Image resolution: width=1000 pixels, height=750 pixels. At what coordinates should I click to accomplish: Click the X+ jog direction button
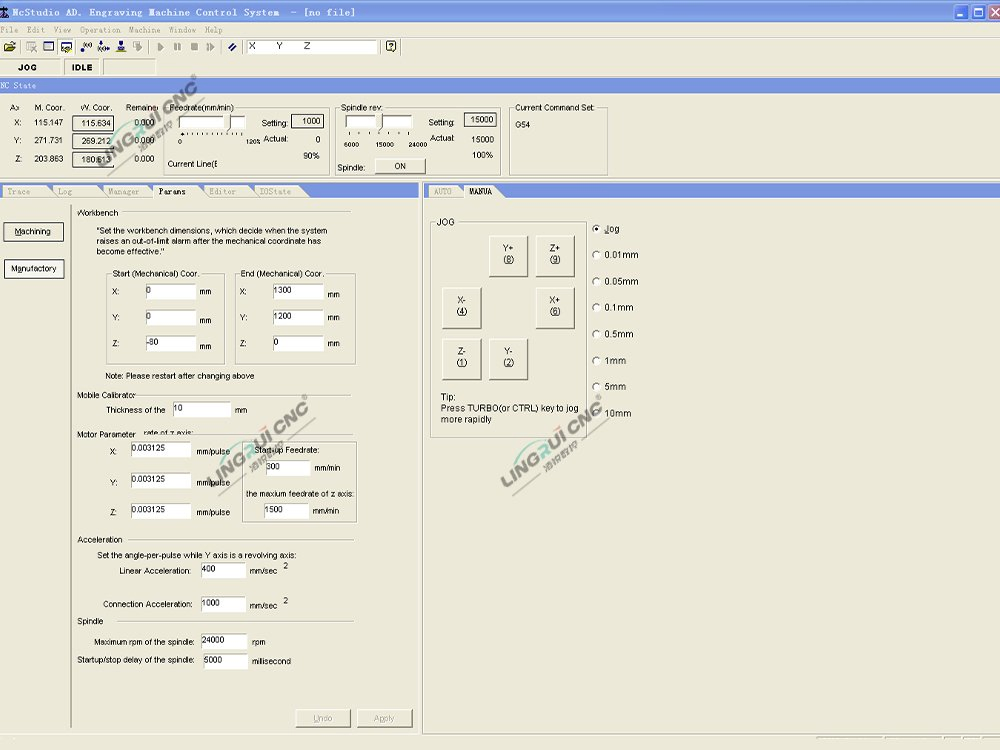pos(555,308)
